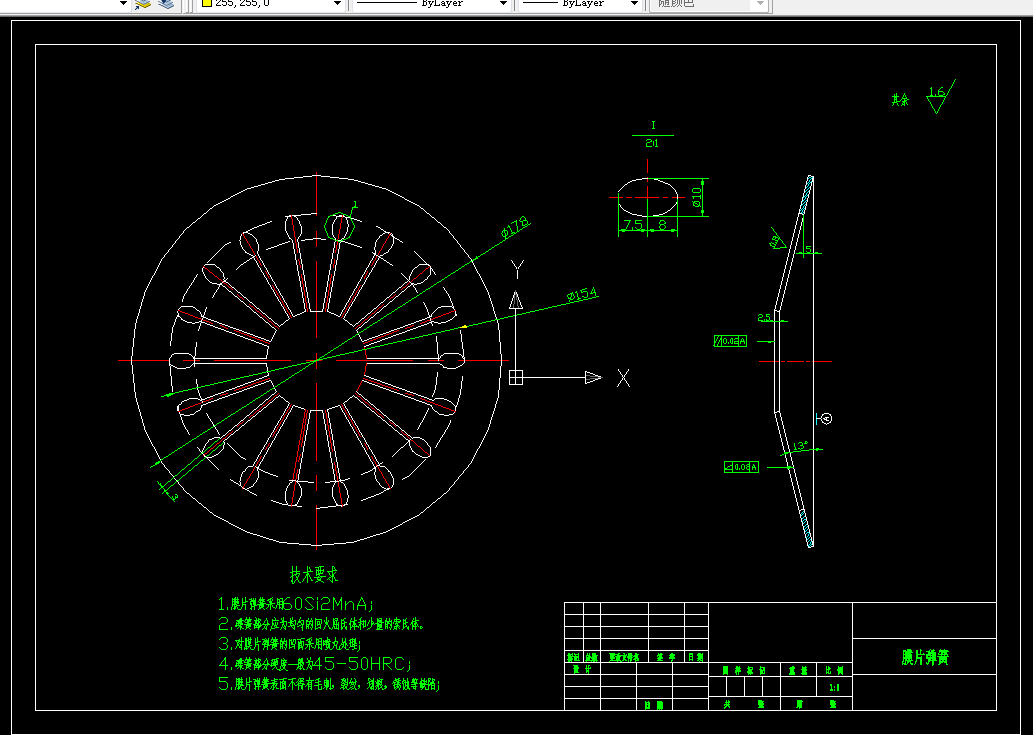Click the detail view label I
Viewport: 1033px width, 735px height.
[x=653, y=125]
